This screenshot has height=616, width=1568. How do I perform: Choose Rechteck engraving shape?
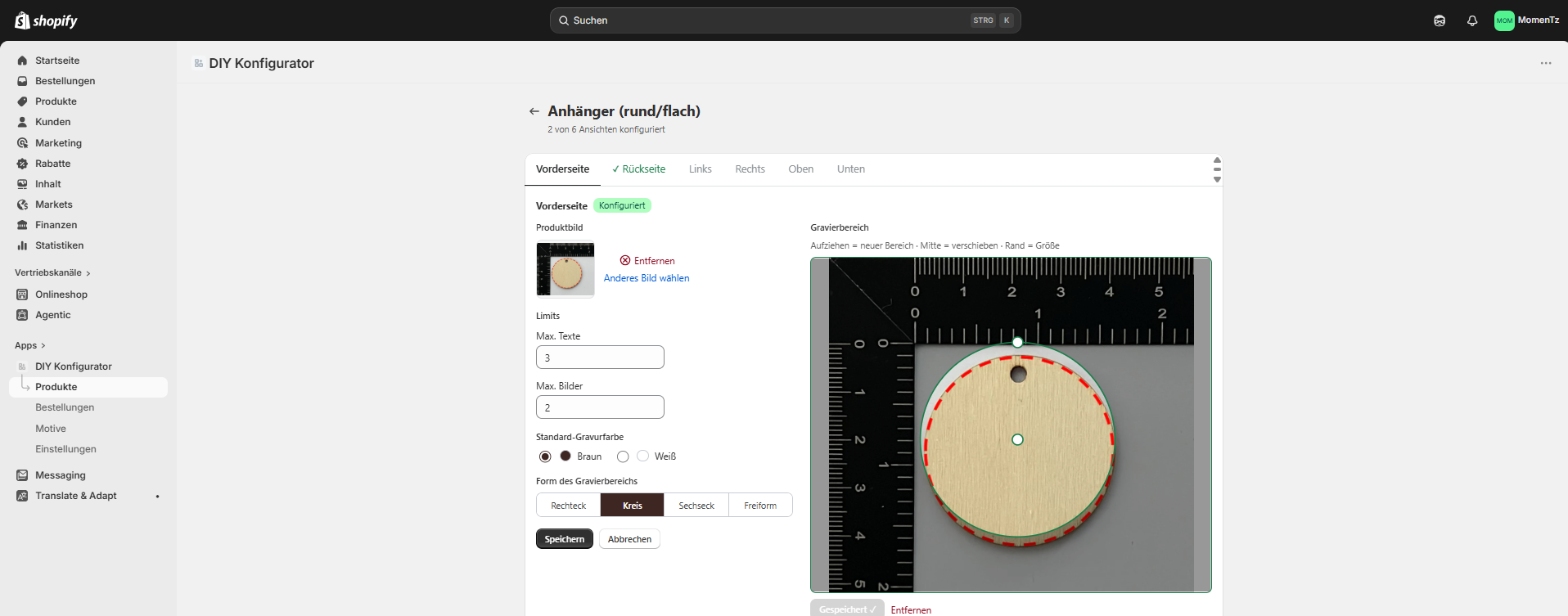click(x=568, y=506)
